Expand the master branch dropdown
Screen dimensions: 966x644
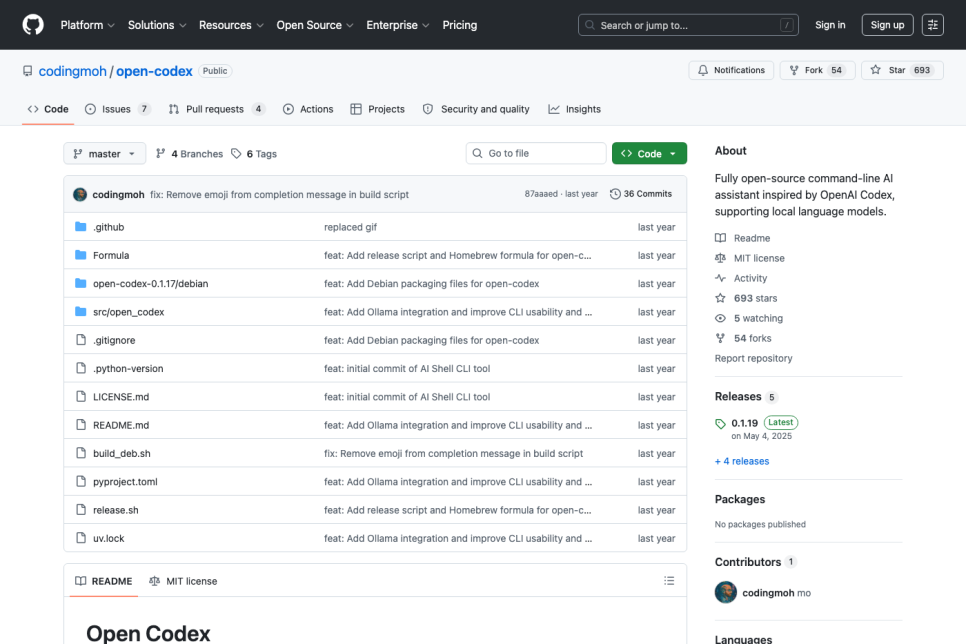(105, 153)
